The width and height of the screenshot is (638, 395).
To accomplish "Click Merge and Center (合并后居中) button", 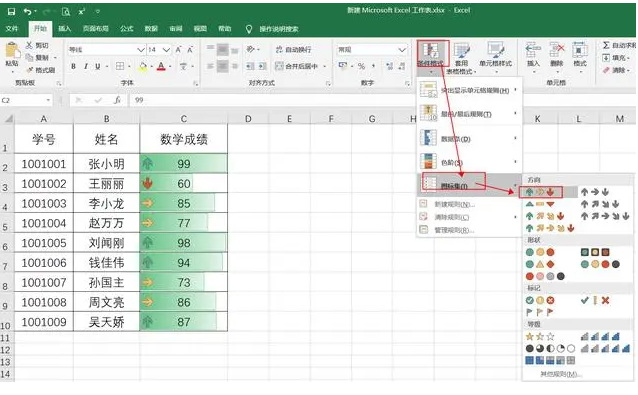I will [x=297, y=66].
